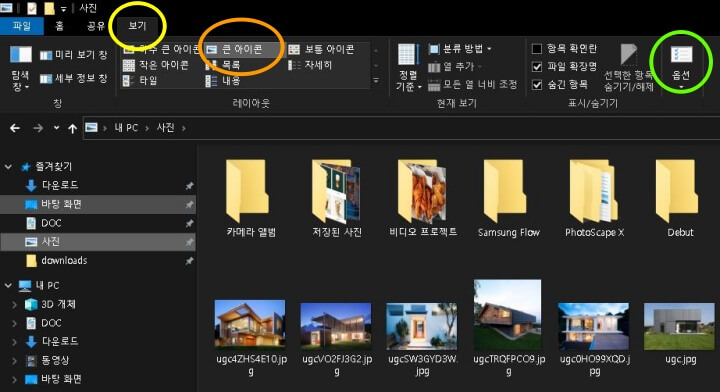This screenshot has height=392, width=720.
Task: Select thumbnail ugcSW3GYD3W.jpg
Action: [422, 325]
